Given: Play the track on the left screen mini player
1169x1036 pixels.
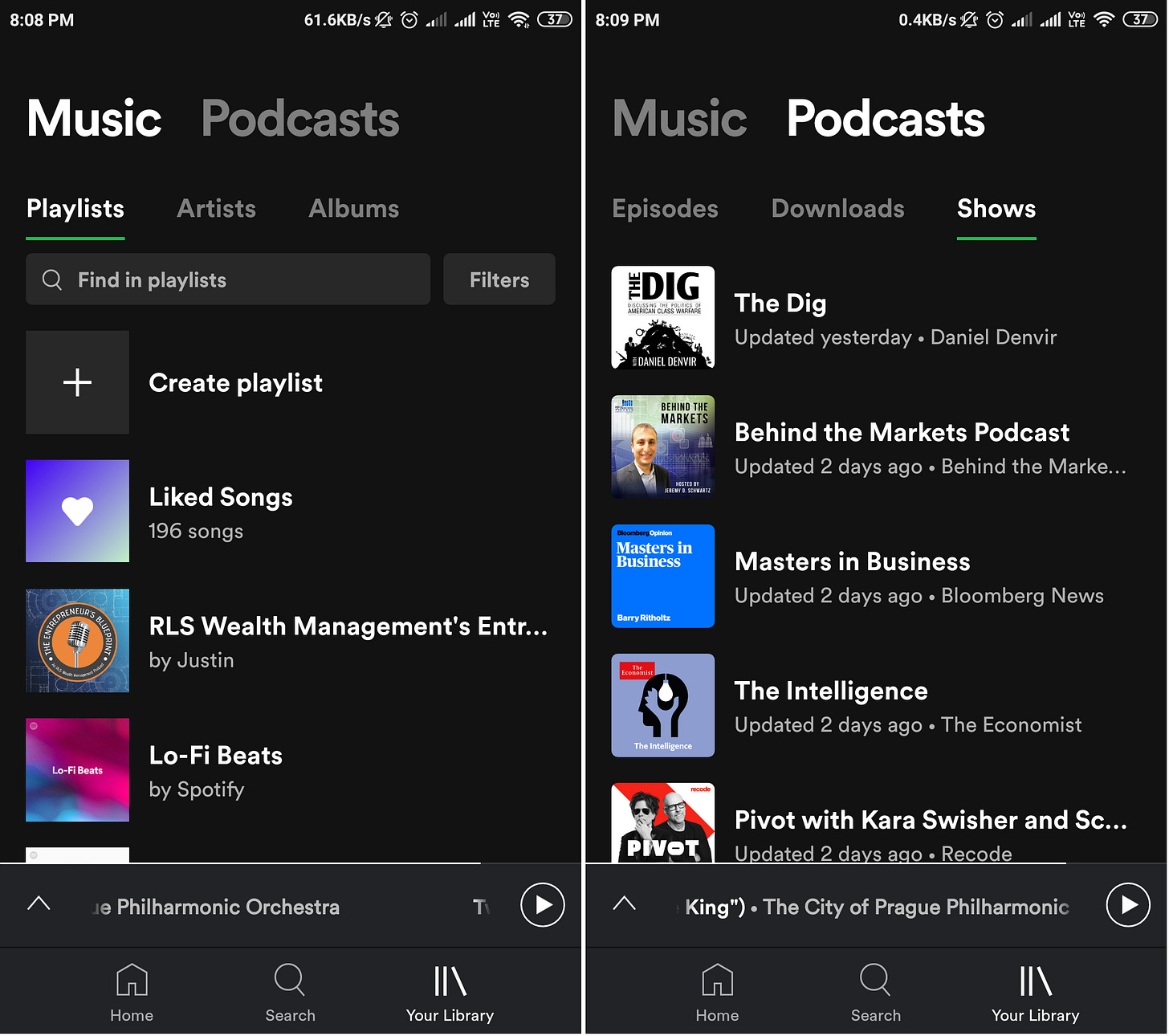Looking at the screenshot, I should 543,904.
